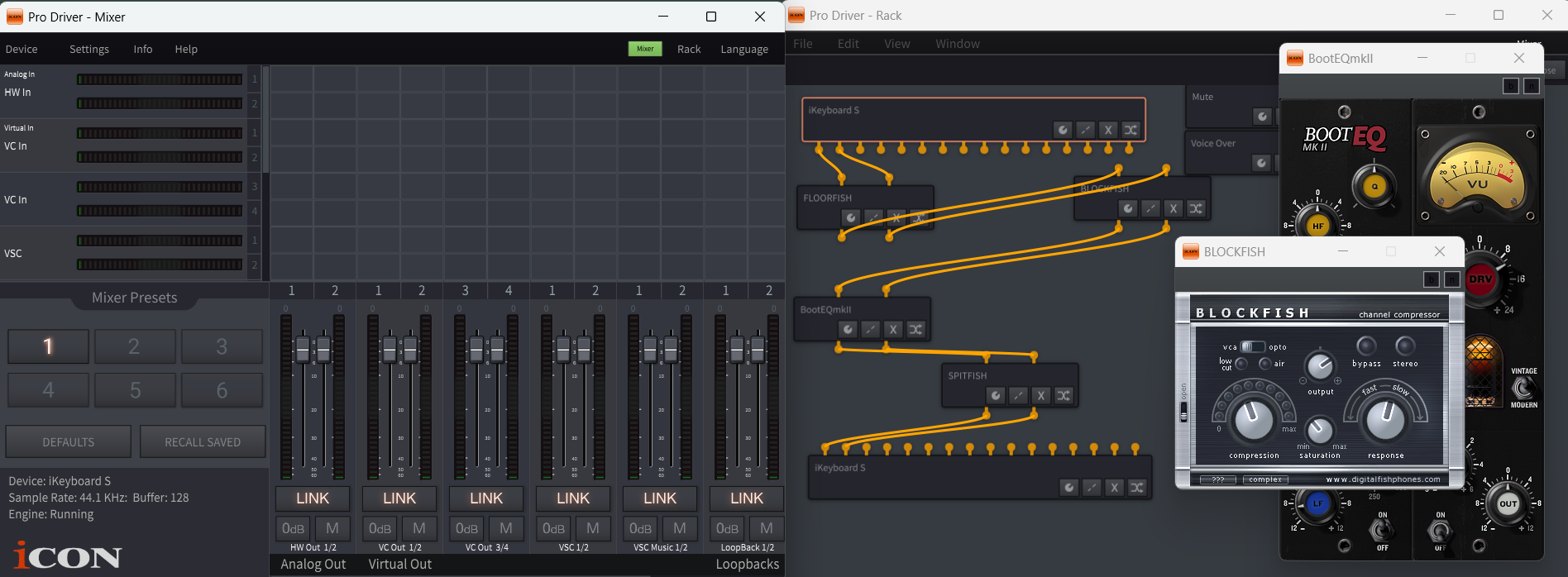The width and height of the screenshot is (1568, 577).
Task: Open the Settings menu in Mixer
Action: tap(89, 50)
